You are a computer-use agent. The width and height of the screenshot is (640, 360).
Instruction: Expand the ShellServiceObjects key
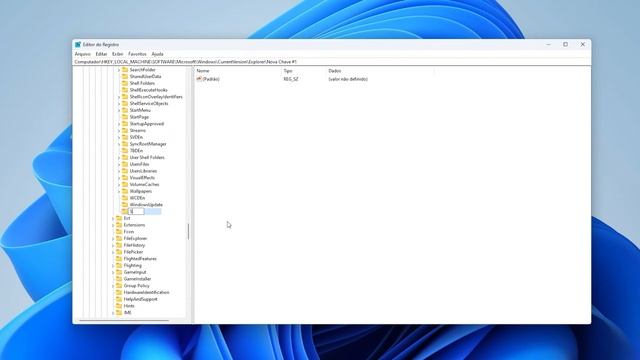point(119,103)
